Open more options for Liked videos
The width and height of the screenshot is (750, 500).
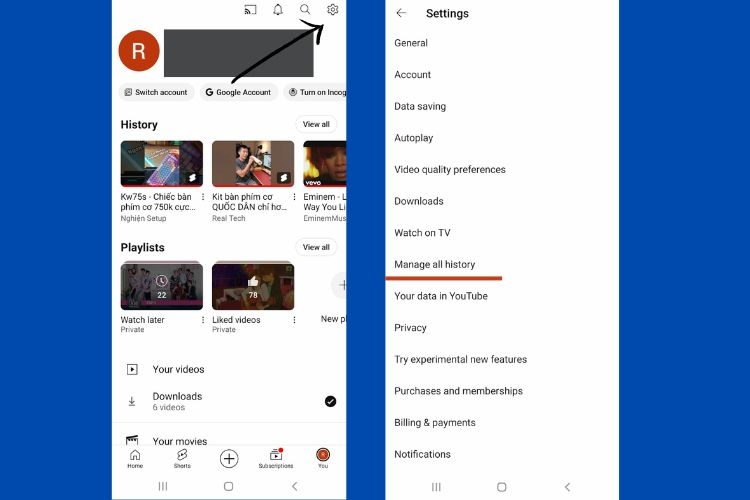294,320
